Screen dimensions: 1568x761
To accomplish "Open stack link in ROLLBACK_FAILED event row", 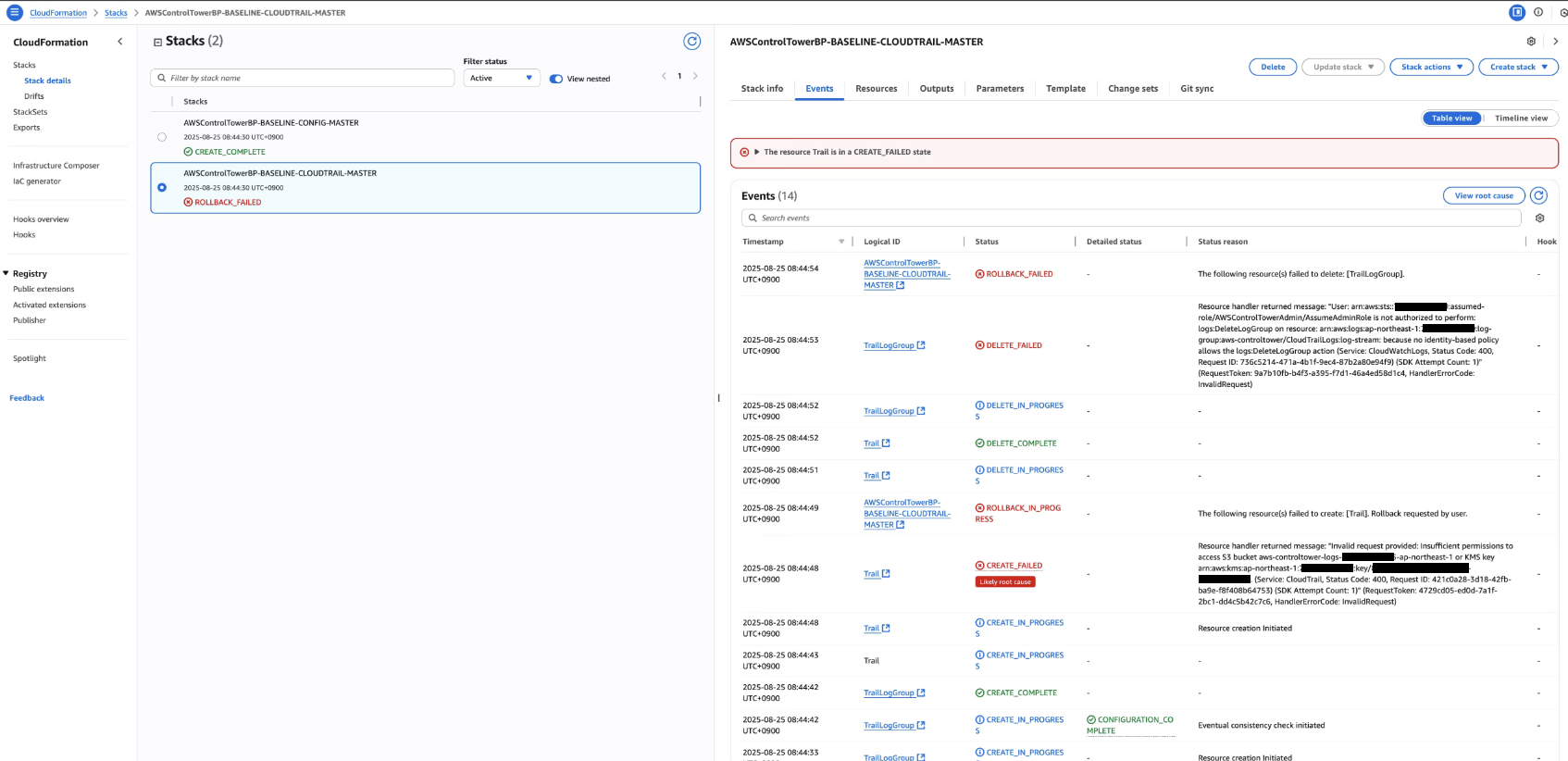I will click(x=907, y=274).
